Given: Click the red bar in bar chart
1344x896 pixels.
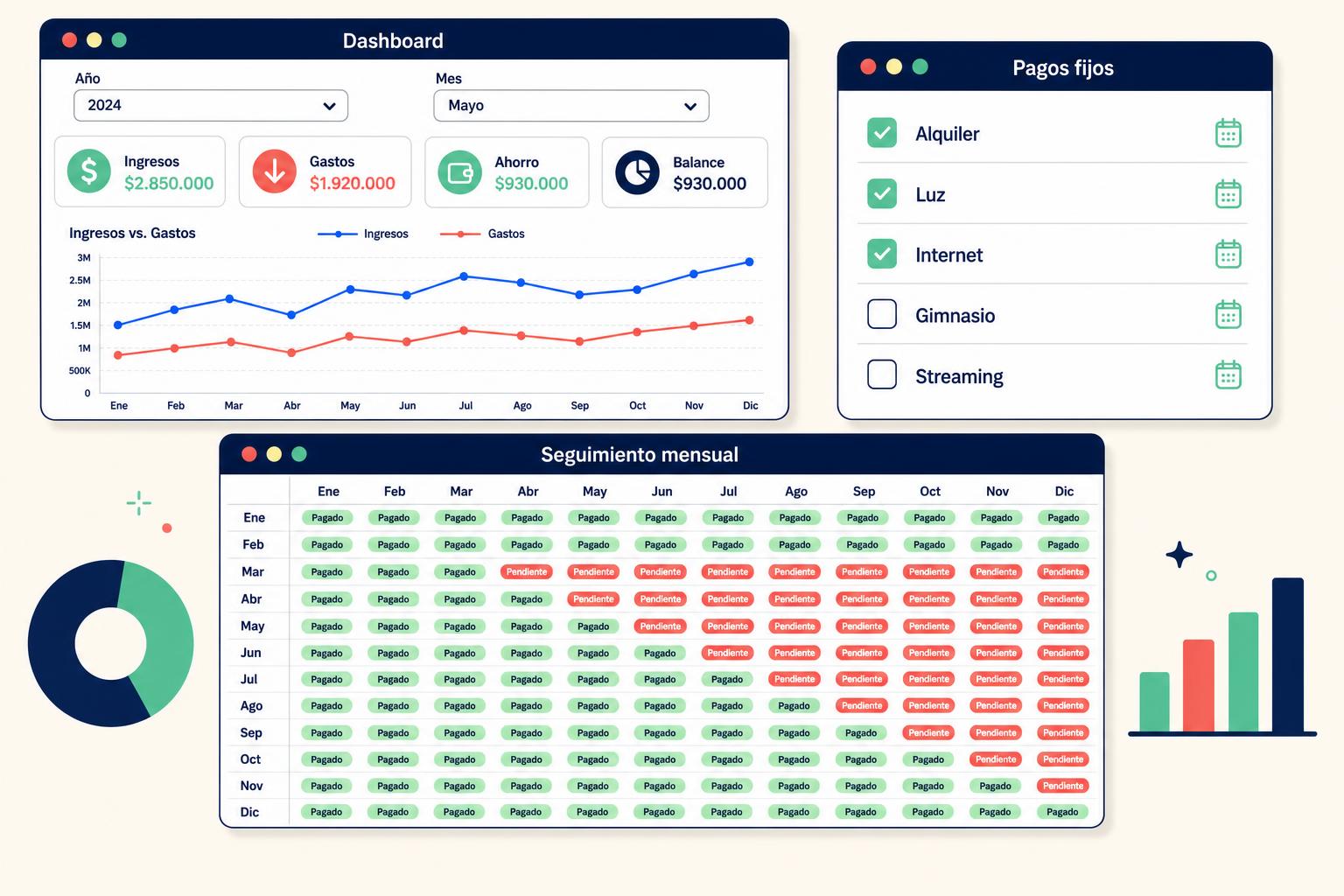Looking at the screenshot, I should (x=1199, y=685).
